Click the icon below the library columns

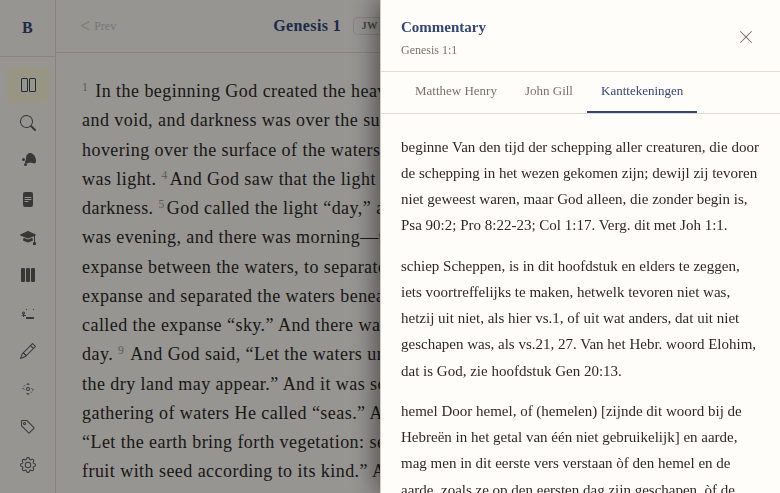click(28, 313)
